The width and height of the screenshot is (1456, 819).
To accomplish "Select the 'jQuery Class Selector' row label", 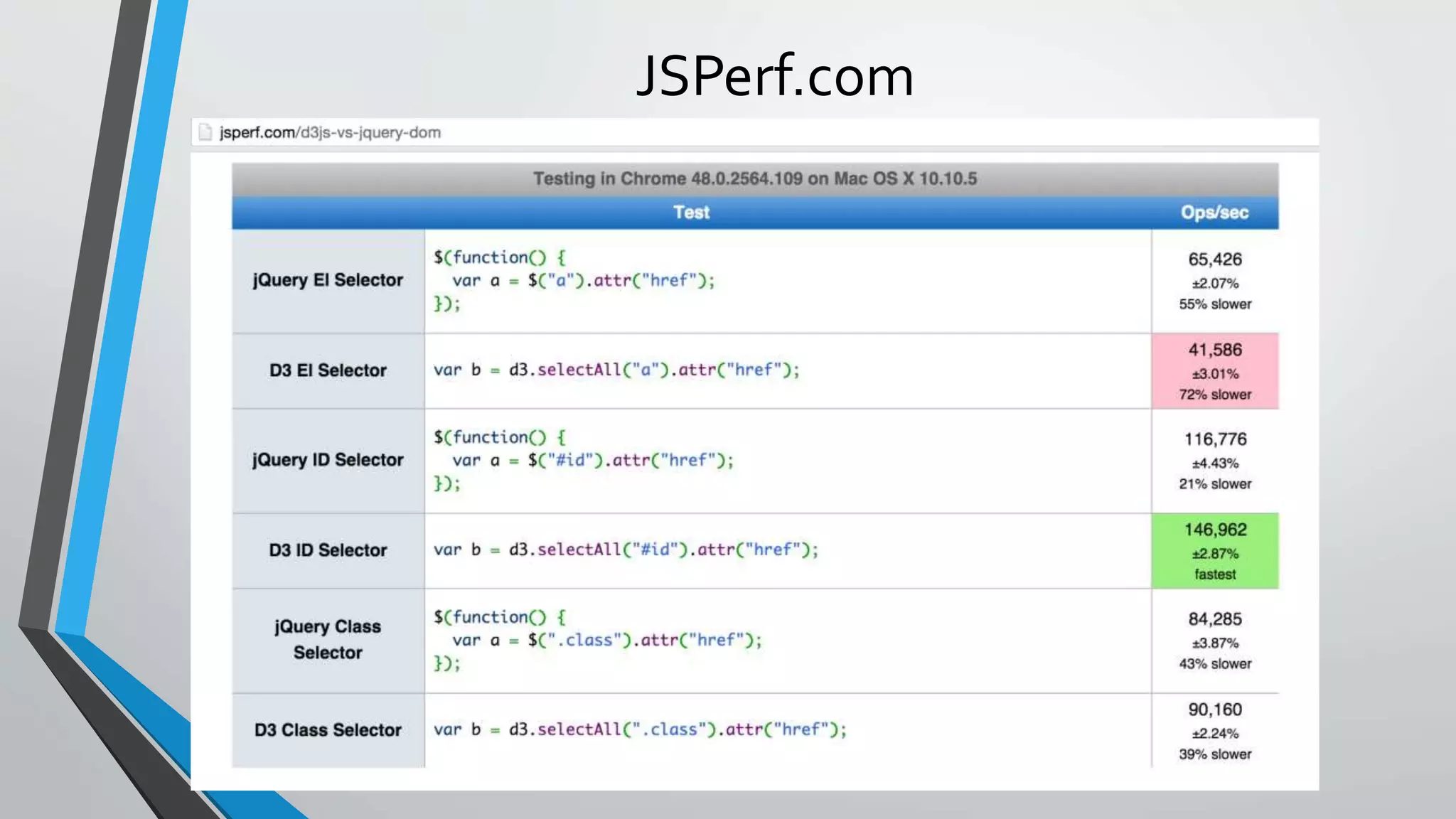I will (x=328, y=639).
